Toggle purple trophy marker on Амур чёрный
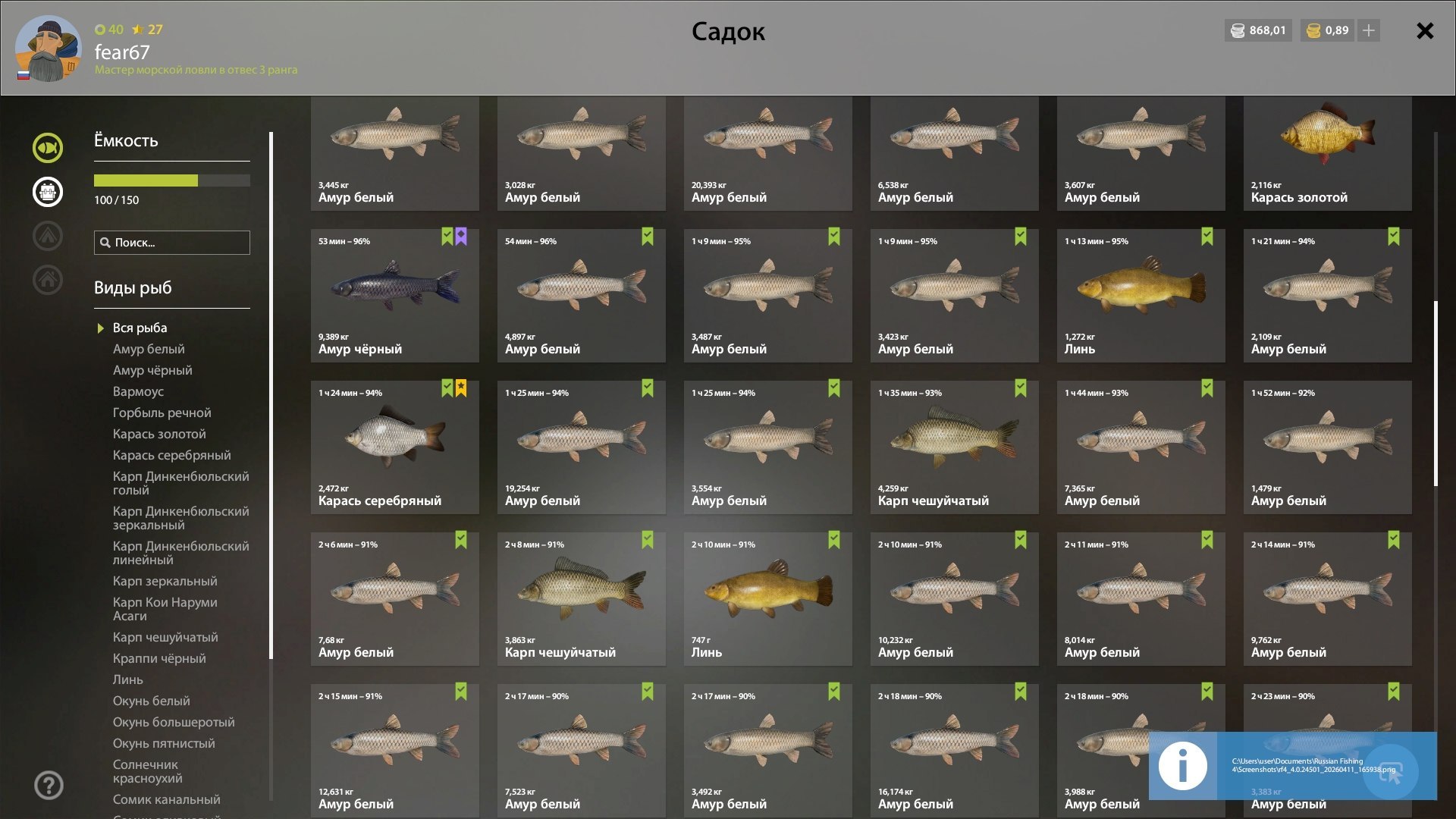 pos(461,237)
